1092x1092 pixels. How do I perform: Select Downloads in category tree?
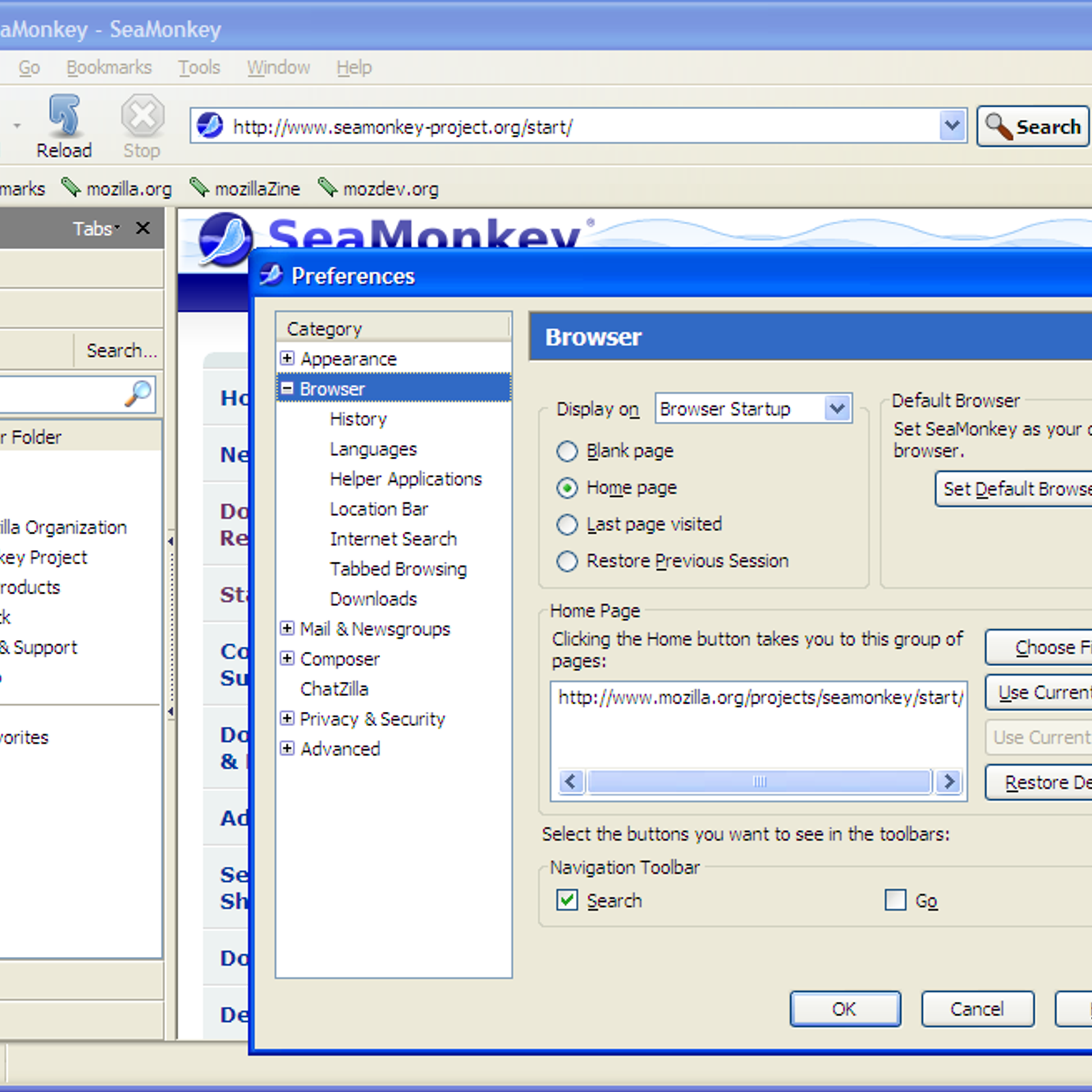pyautogui.click(x=373, y=599)
